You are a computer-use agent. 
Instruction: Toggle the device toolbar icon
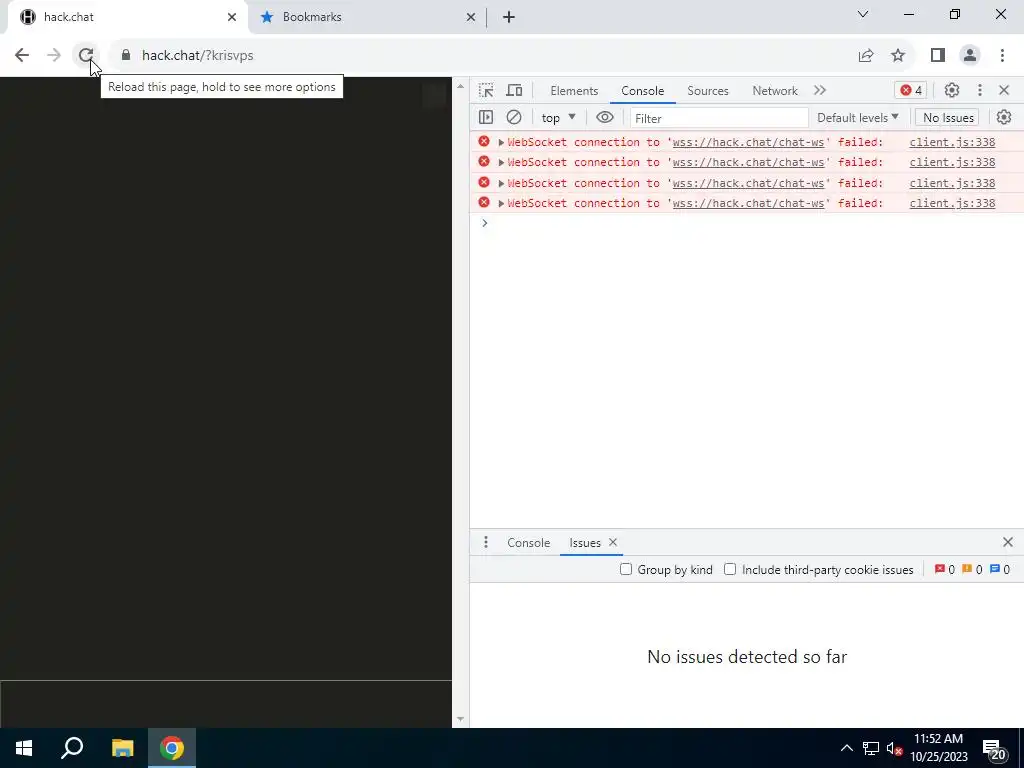[515, 91]
